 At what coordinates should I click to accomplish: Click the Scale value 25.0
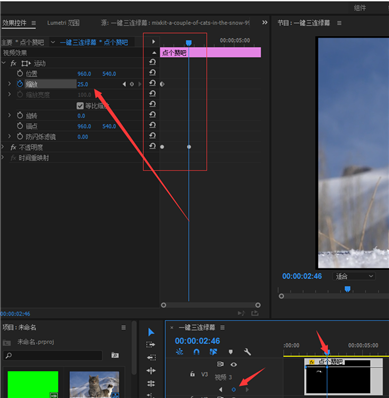[83, 84]
